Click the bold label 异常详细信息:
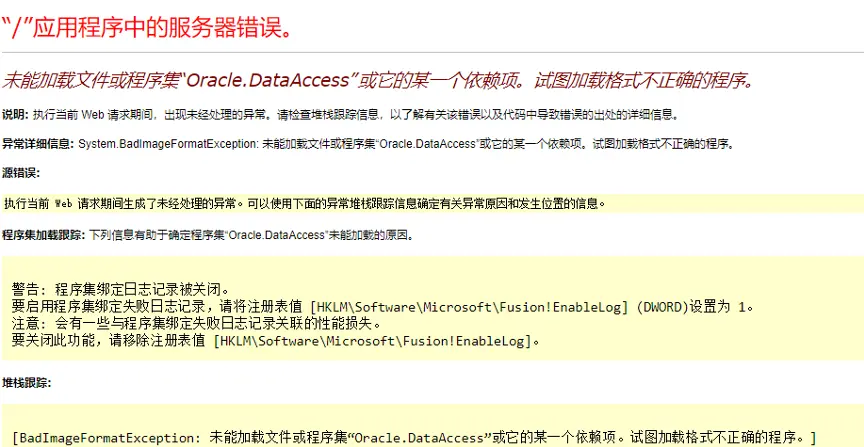The image size is (864, 447). tap(37, 144)
